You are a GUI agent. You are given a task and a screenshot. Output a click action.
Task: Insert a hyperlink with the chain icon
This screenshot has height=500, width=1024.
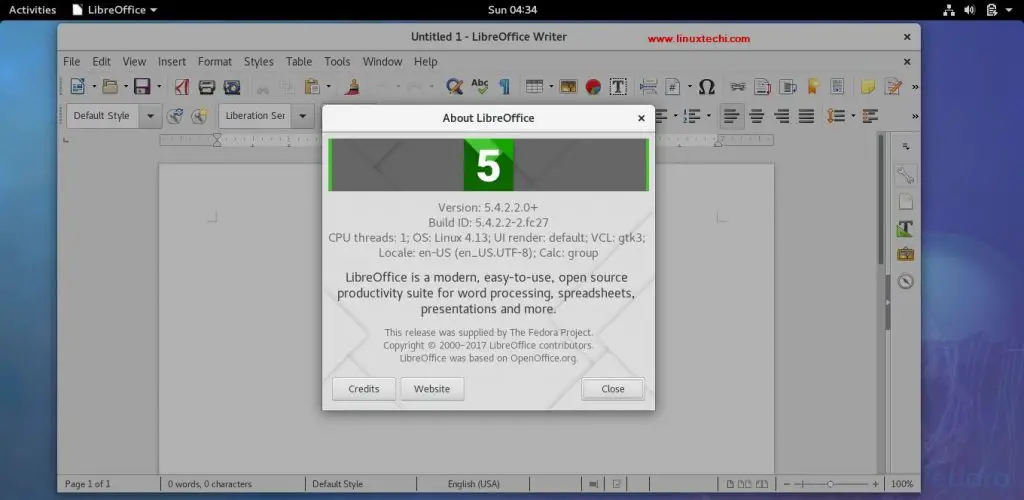coord(738,86)
